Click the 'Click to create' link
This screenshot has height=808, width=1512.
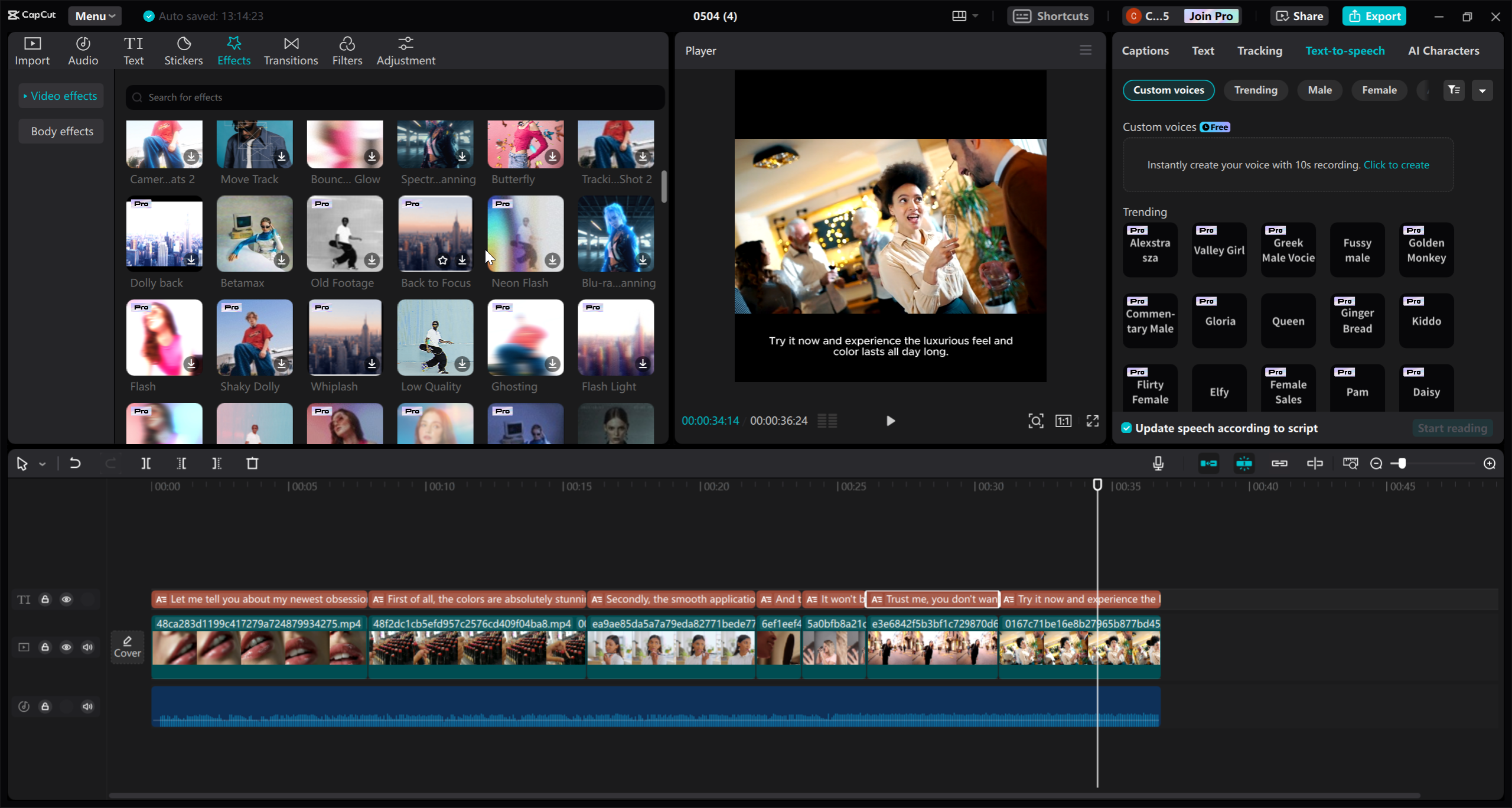click(1396, 165)
